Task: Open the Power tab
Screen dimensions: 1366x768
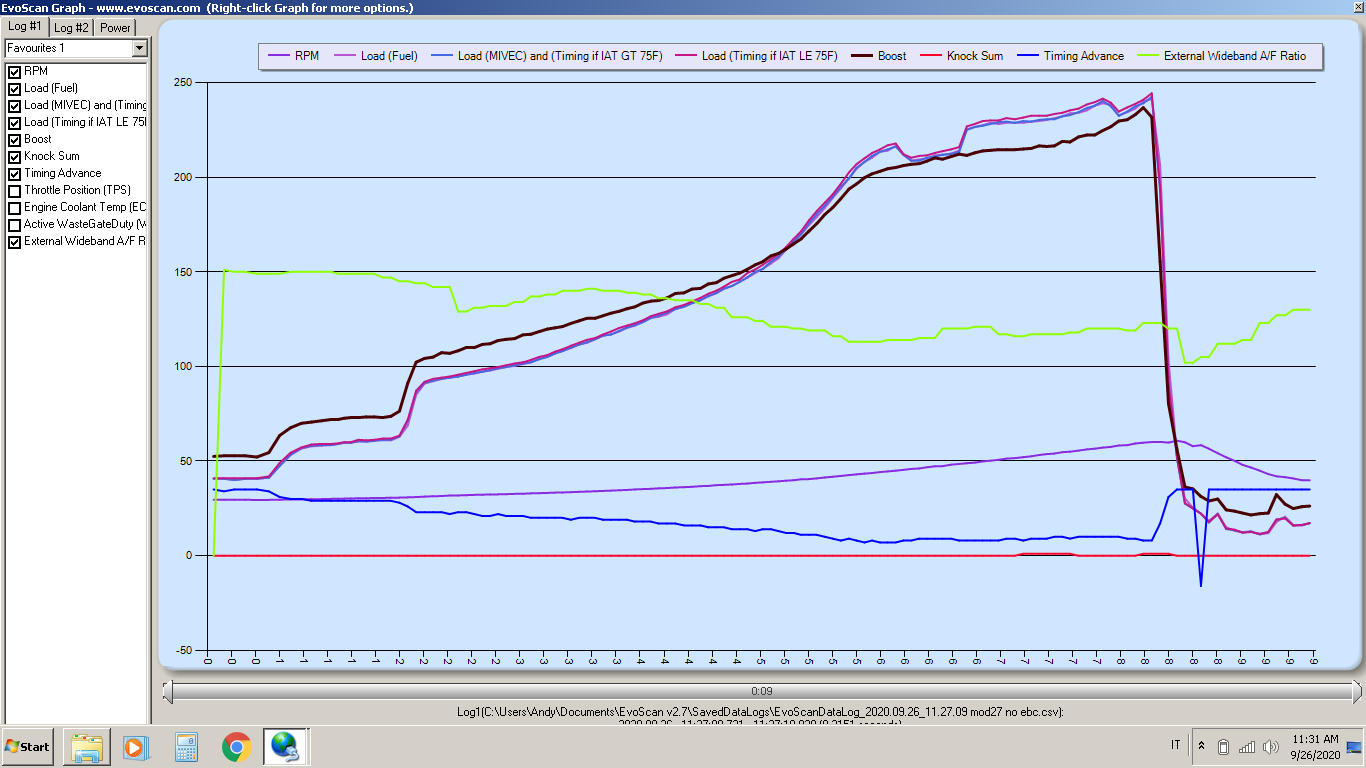Action: coord(115,27)
